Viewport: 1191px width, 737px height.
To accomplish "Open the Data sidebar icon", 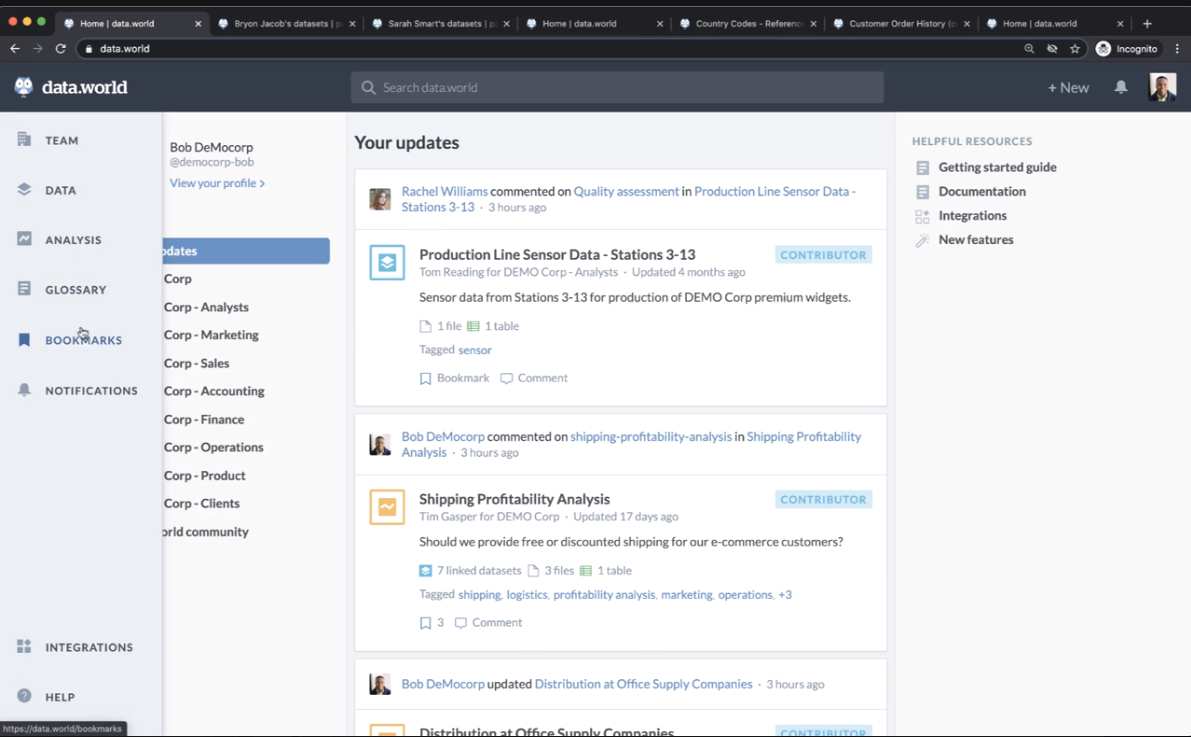I will (x=24, y=189).
